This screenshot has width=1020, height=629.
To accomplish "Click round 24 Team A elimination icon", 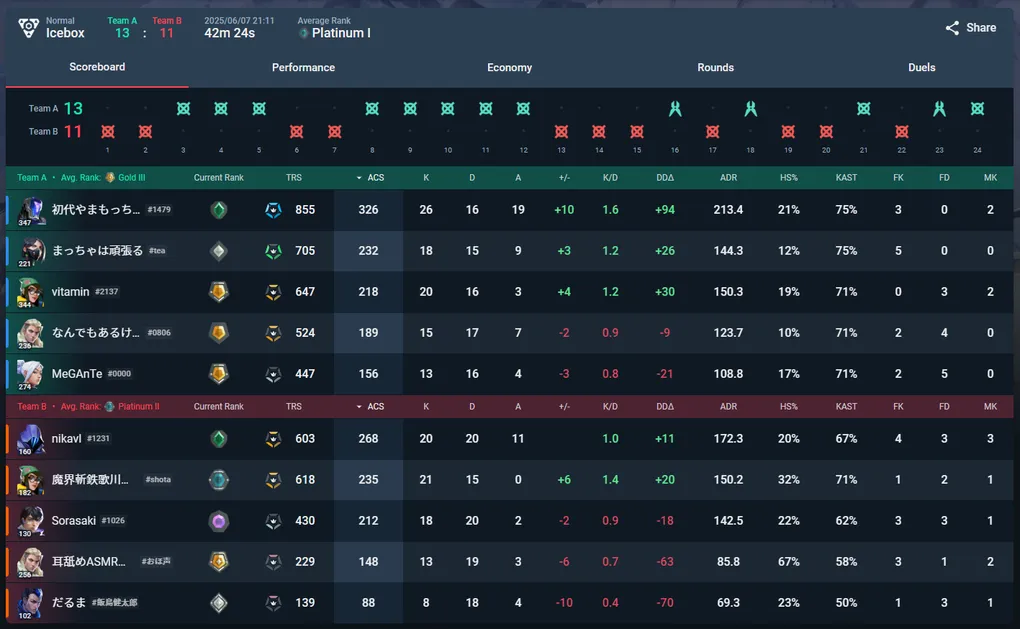I will click(977, 109).
